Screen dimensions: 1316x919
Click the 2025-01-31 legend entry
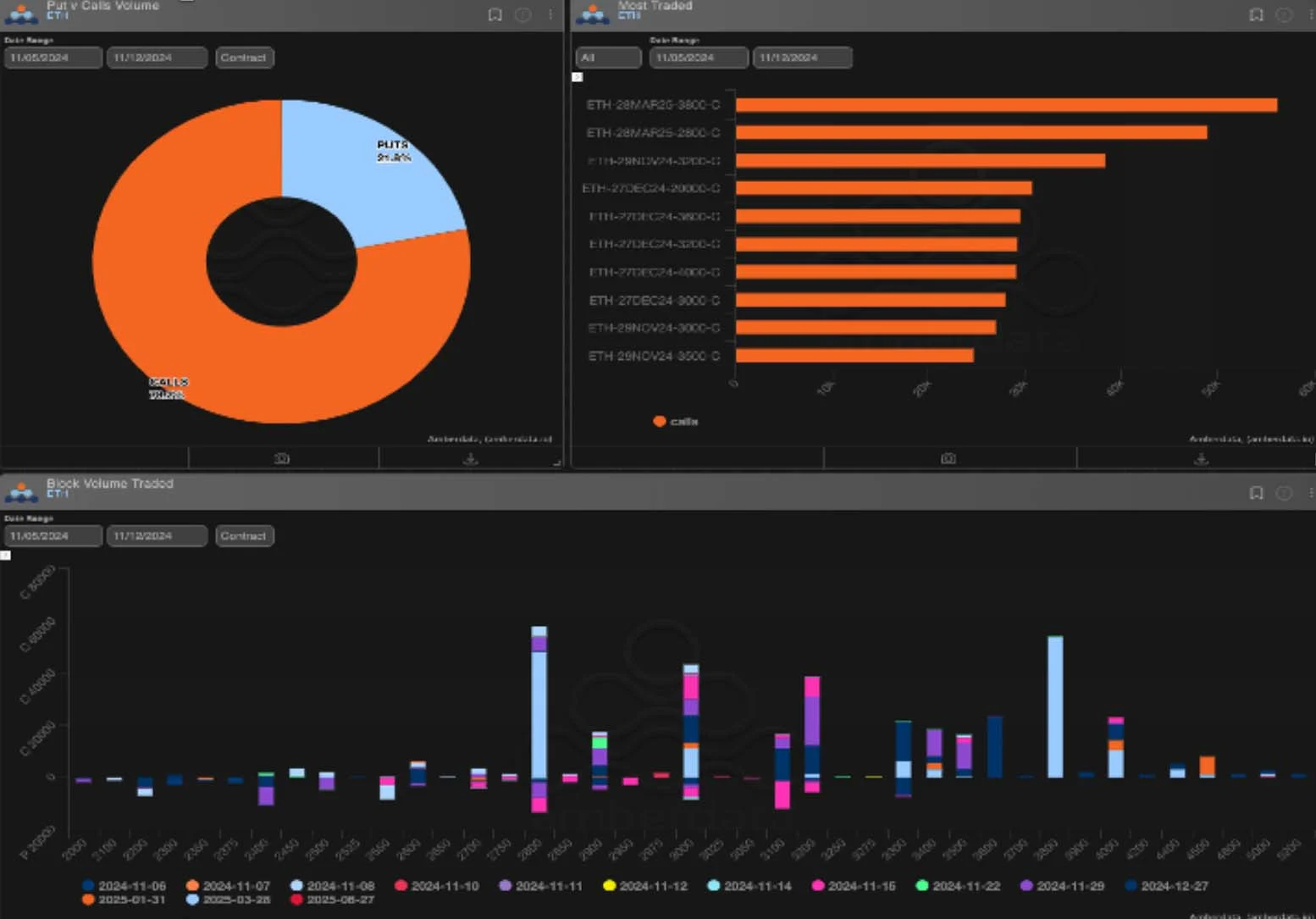coord(124,900)
